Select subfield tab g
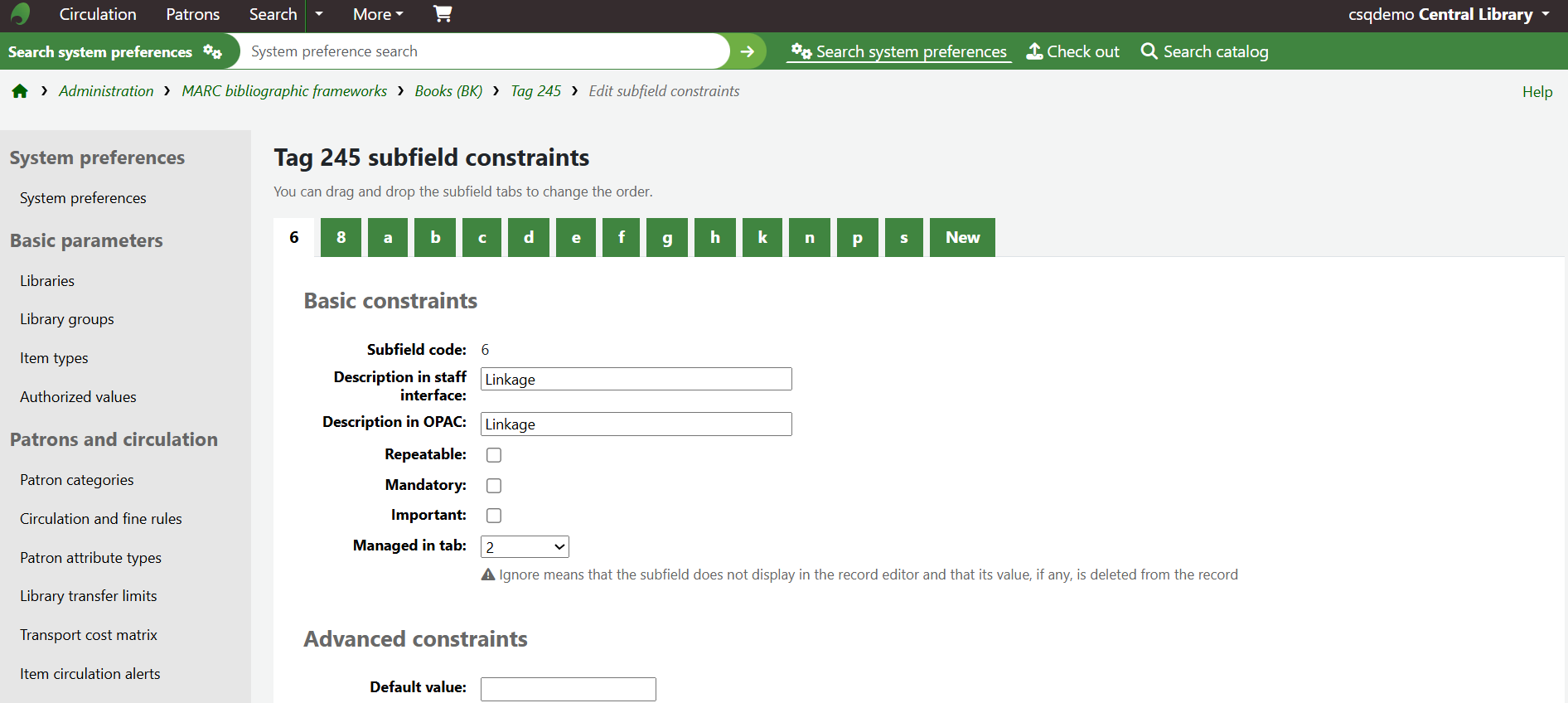The width and height of the screenshot is (1568, 703). [x=667, y=238]
